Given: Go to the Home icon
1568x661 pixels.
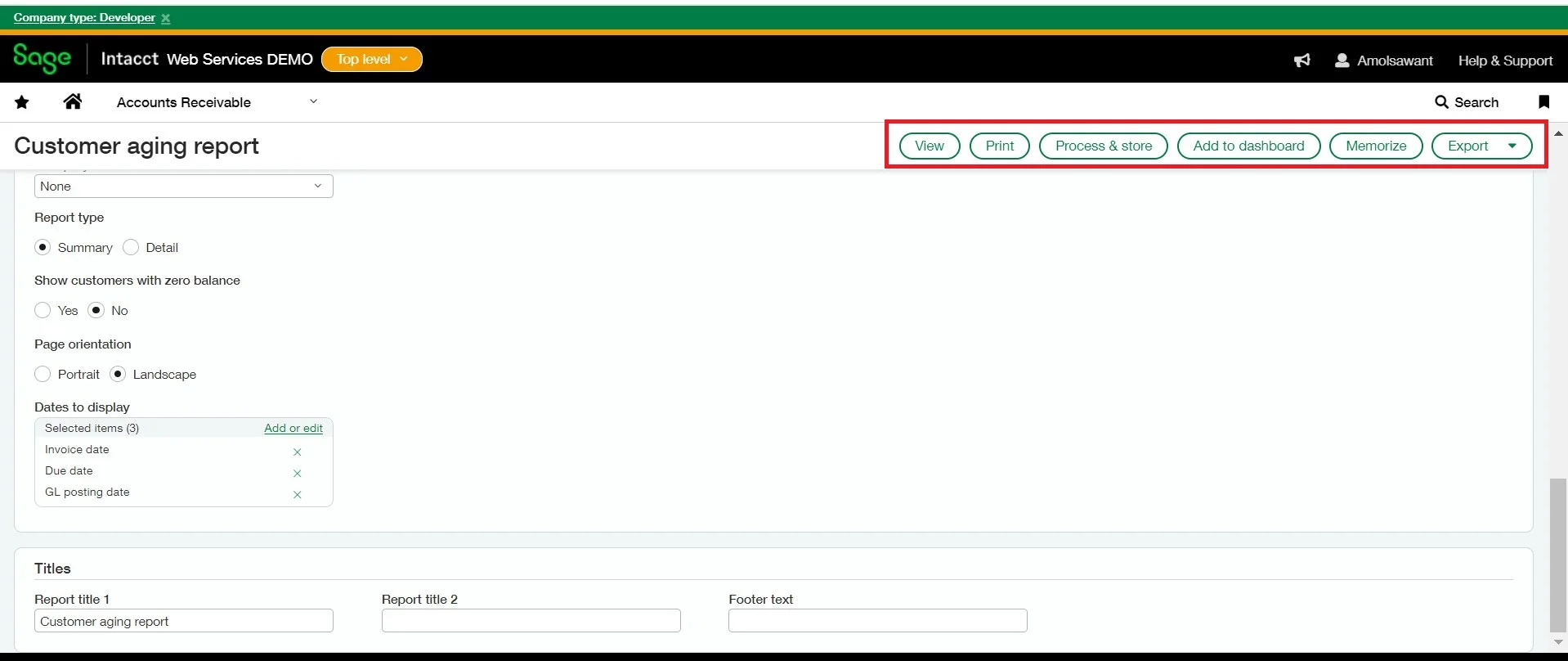Looking at the screenshot, I should (x=73, y=101).
